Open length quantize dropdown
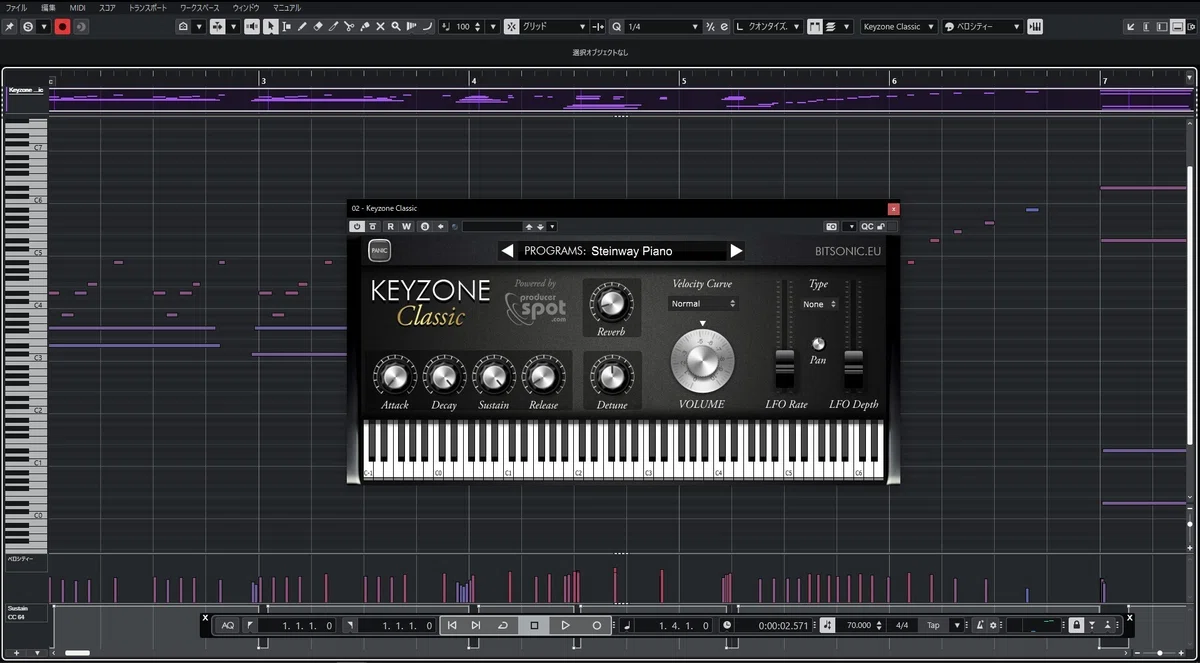This screenshot has width=1200, height=663. tap(768, 26)
